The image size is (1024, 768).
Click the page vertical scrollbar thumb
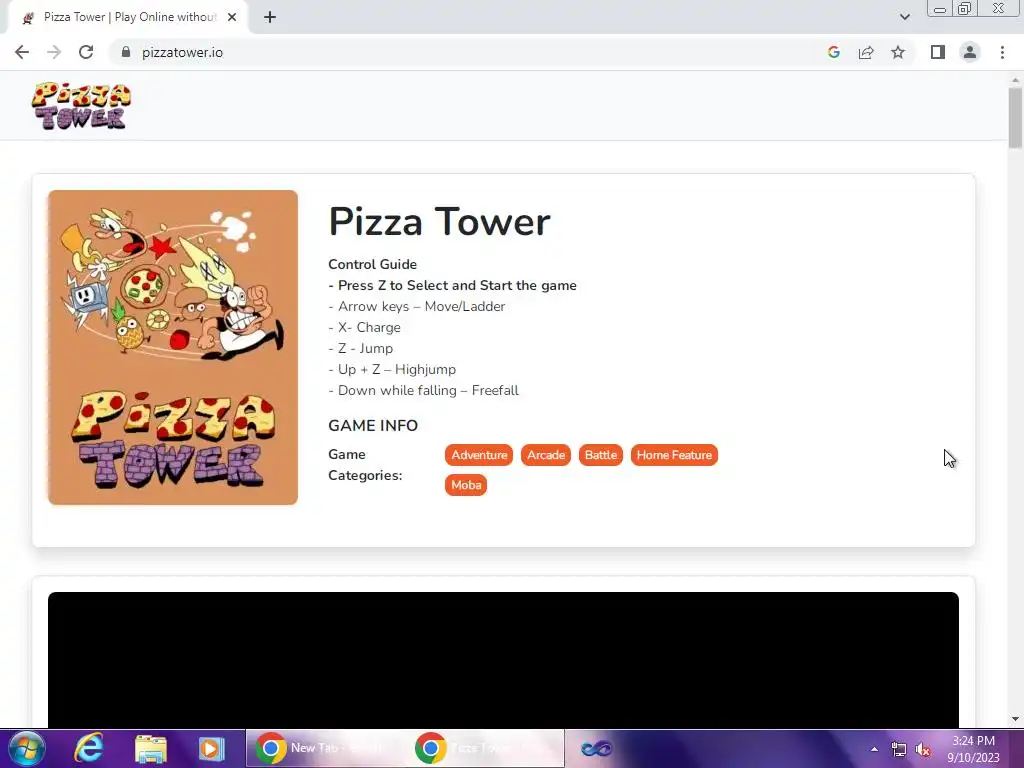[x=1015, y=118]
